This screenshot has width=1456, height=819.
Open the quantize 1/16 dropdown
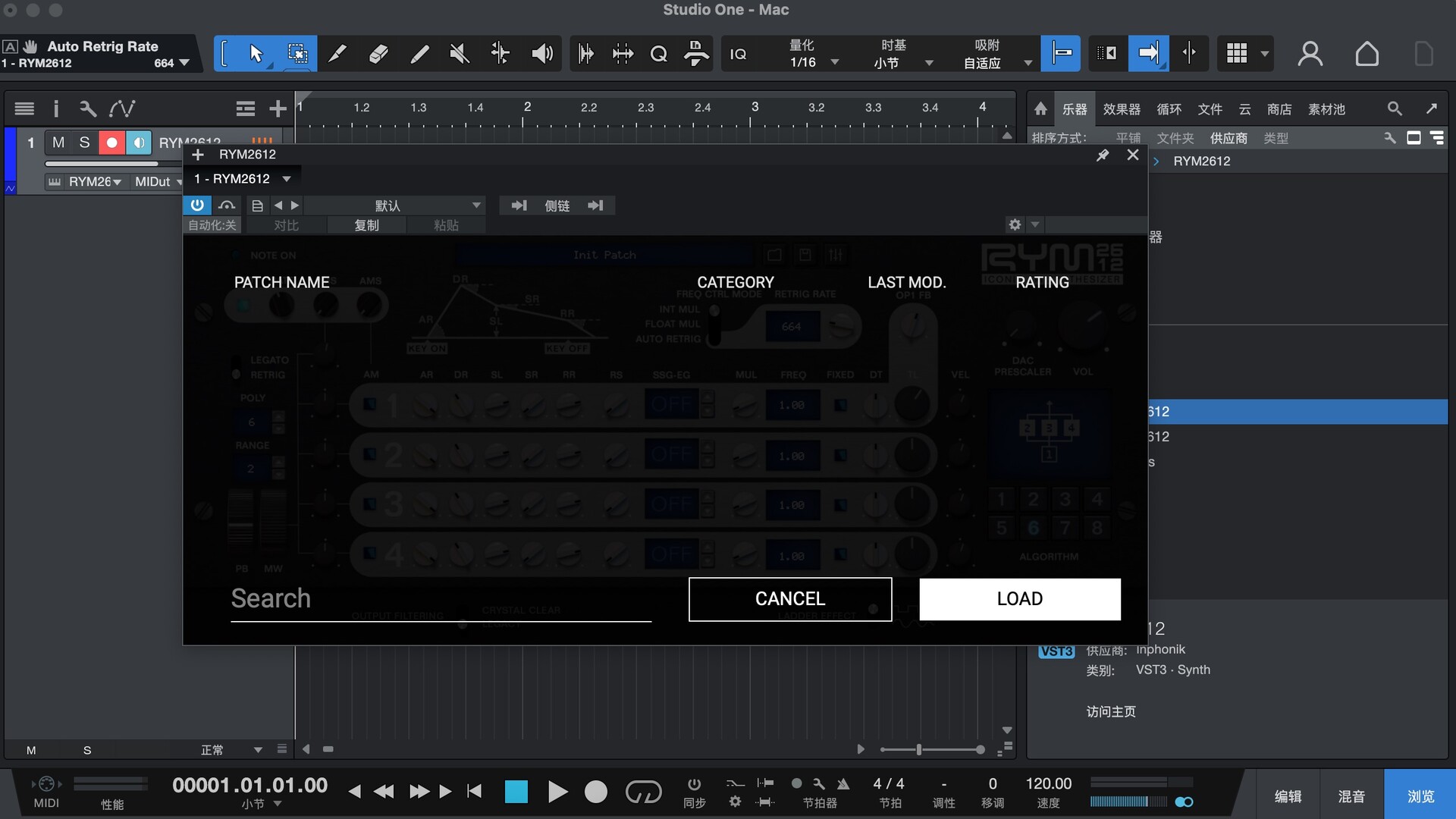click(835, 63)
